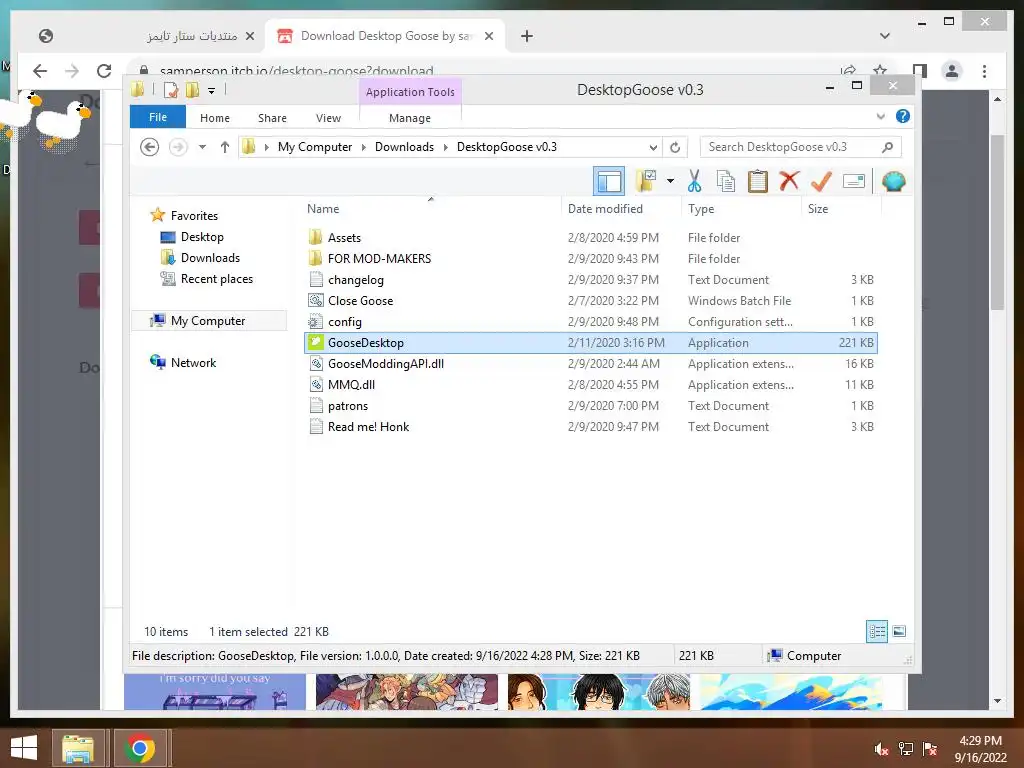Toggle the navigation pane layout button
The width and height of the screenshot is (1024, 768).
[609, 181]
